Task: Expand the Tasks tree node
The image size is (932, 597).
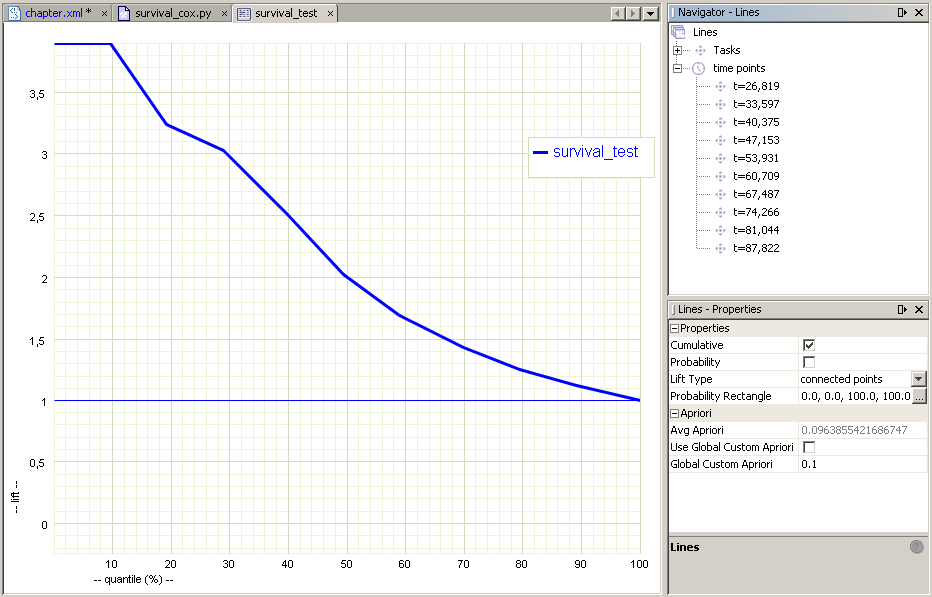Action: pyautogui.click(x=677, y=51)
